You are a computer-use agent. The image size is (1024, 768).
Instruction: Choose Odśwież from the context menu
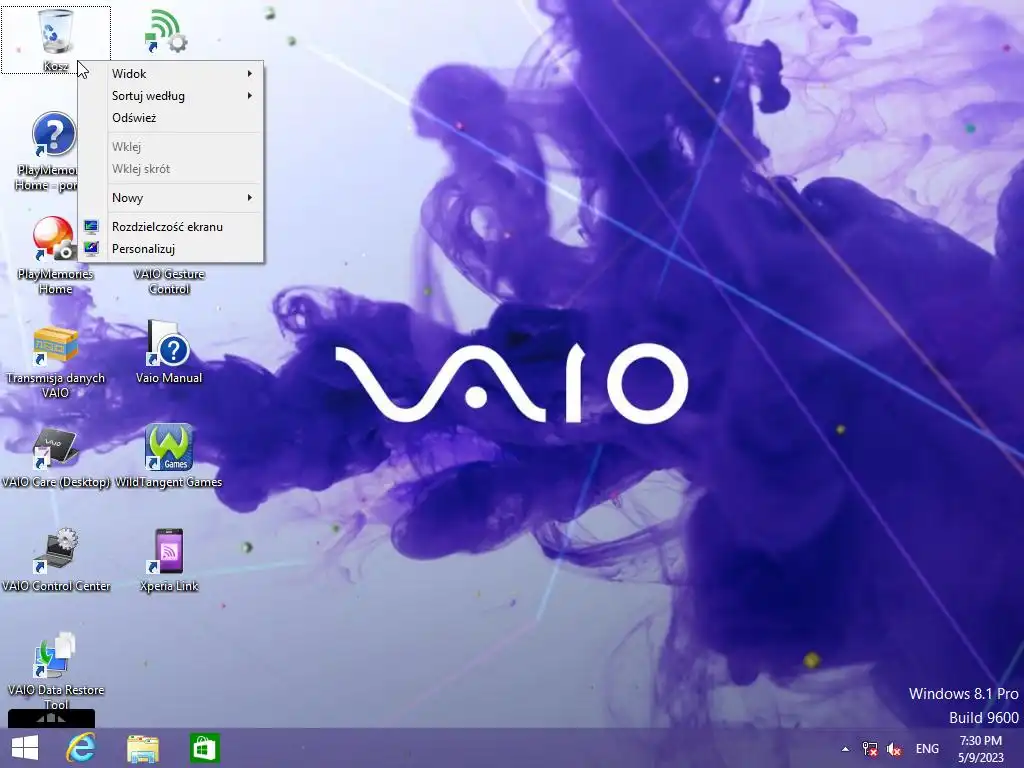point(171,118)
